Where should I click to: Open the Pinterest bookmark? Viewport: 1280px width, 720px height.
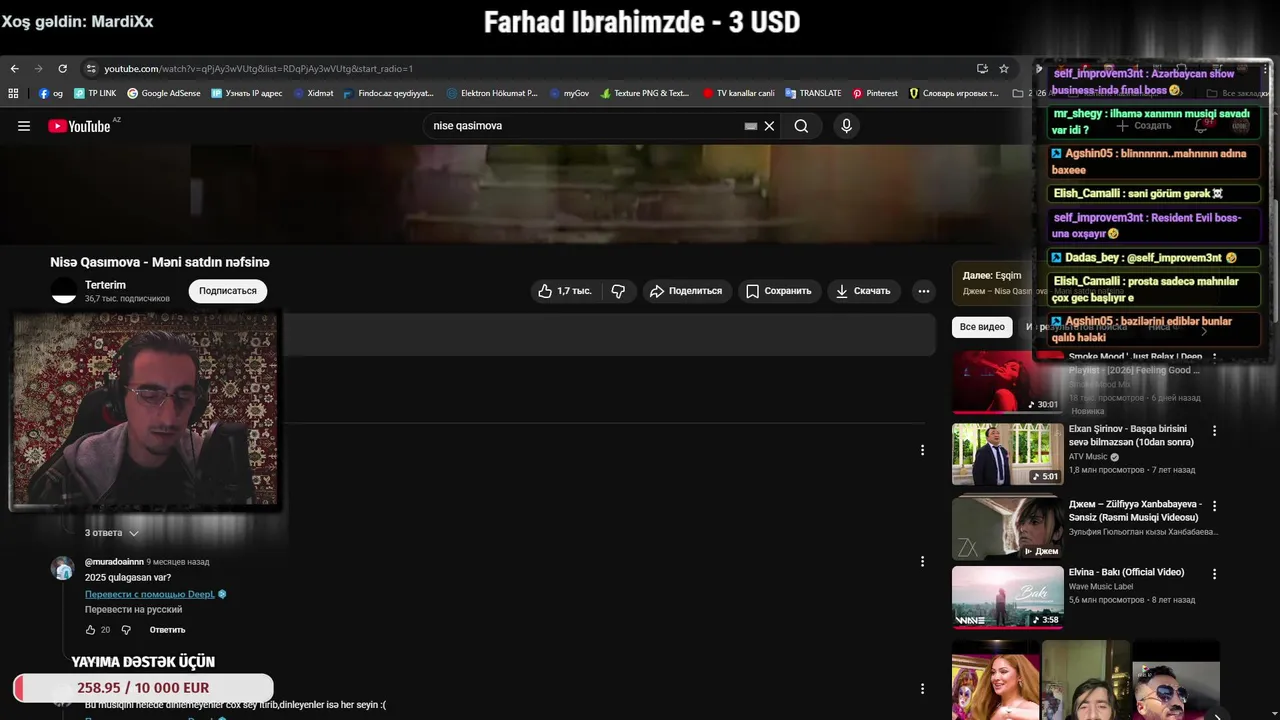coord(875,93)
